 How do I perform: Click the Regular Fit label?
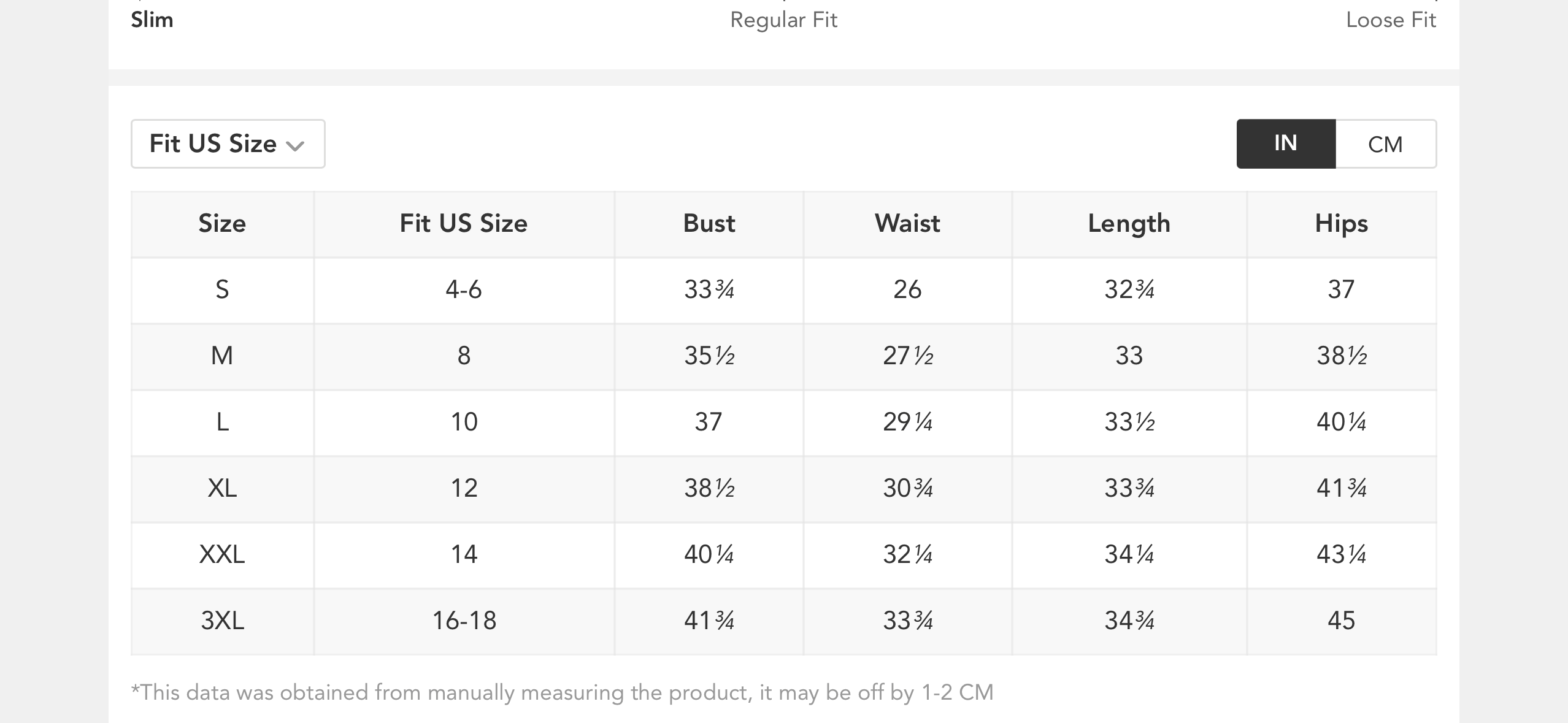click(x=783, y=20)
